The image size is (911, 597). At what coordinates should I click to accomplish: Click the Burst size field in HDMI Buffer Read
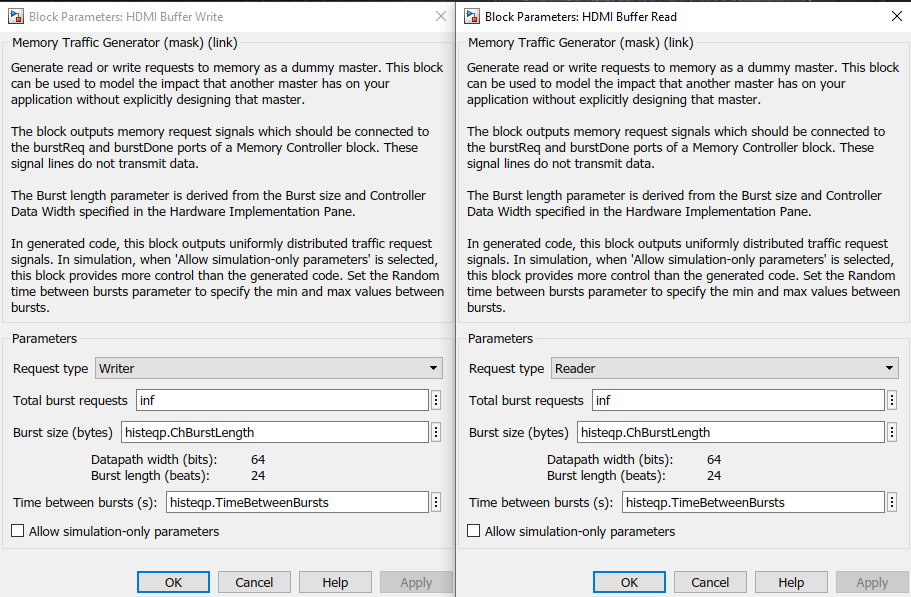(731, 433)
